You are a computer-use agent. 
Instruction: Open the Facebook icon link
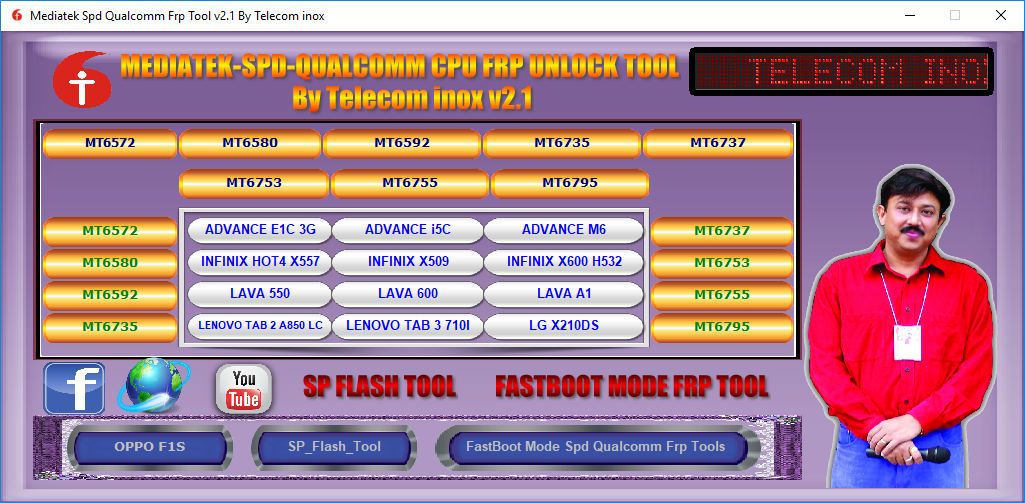click(75, 388)
